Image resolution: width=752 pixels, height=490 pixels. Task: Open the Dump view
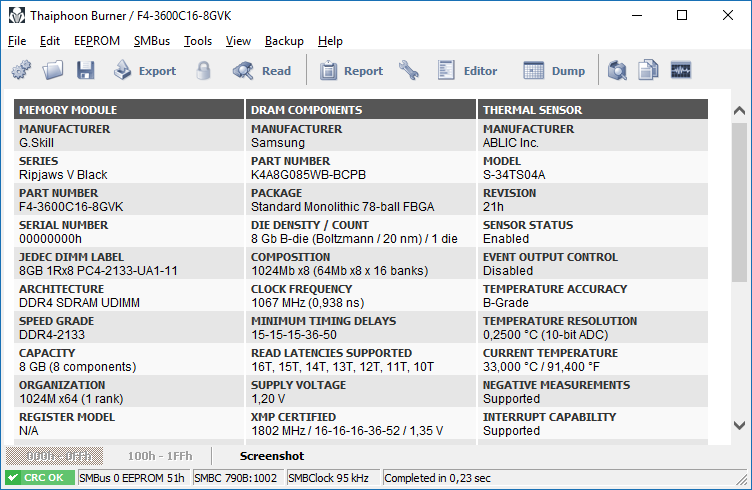[x=554, y=71]
